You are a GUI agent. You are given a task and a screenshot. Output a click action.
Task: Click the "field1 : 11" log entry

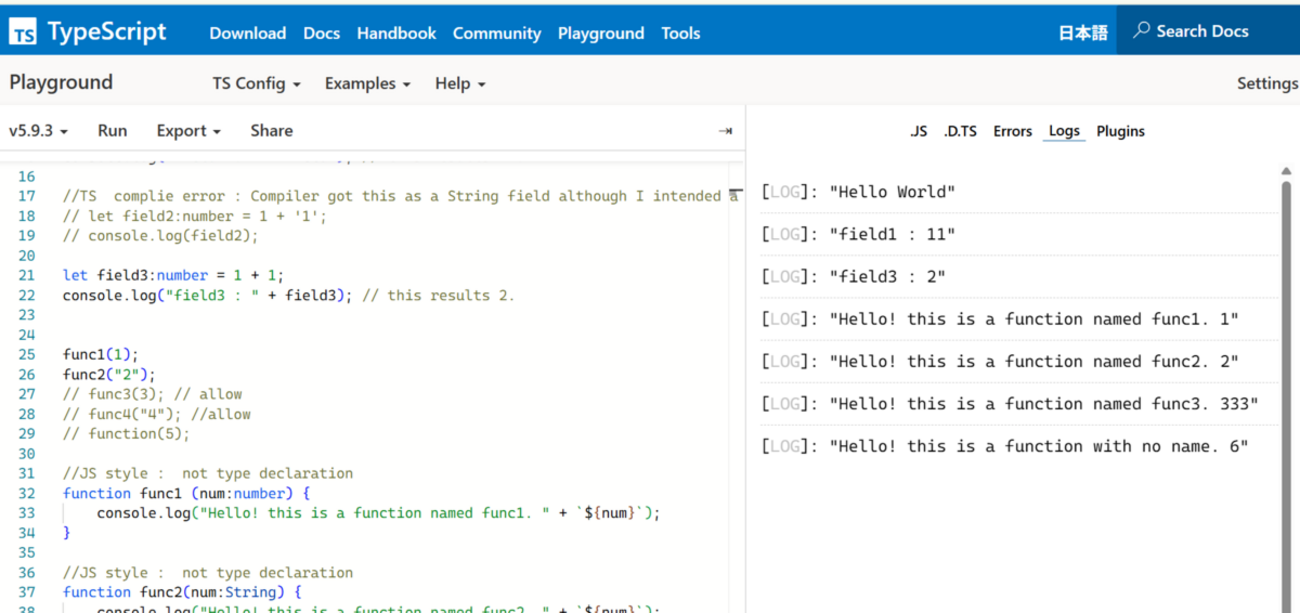coord(1020,234)
